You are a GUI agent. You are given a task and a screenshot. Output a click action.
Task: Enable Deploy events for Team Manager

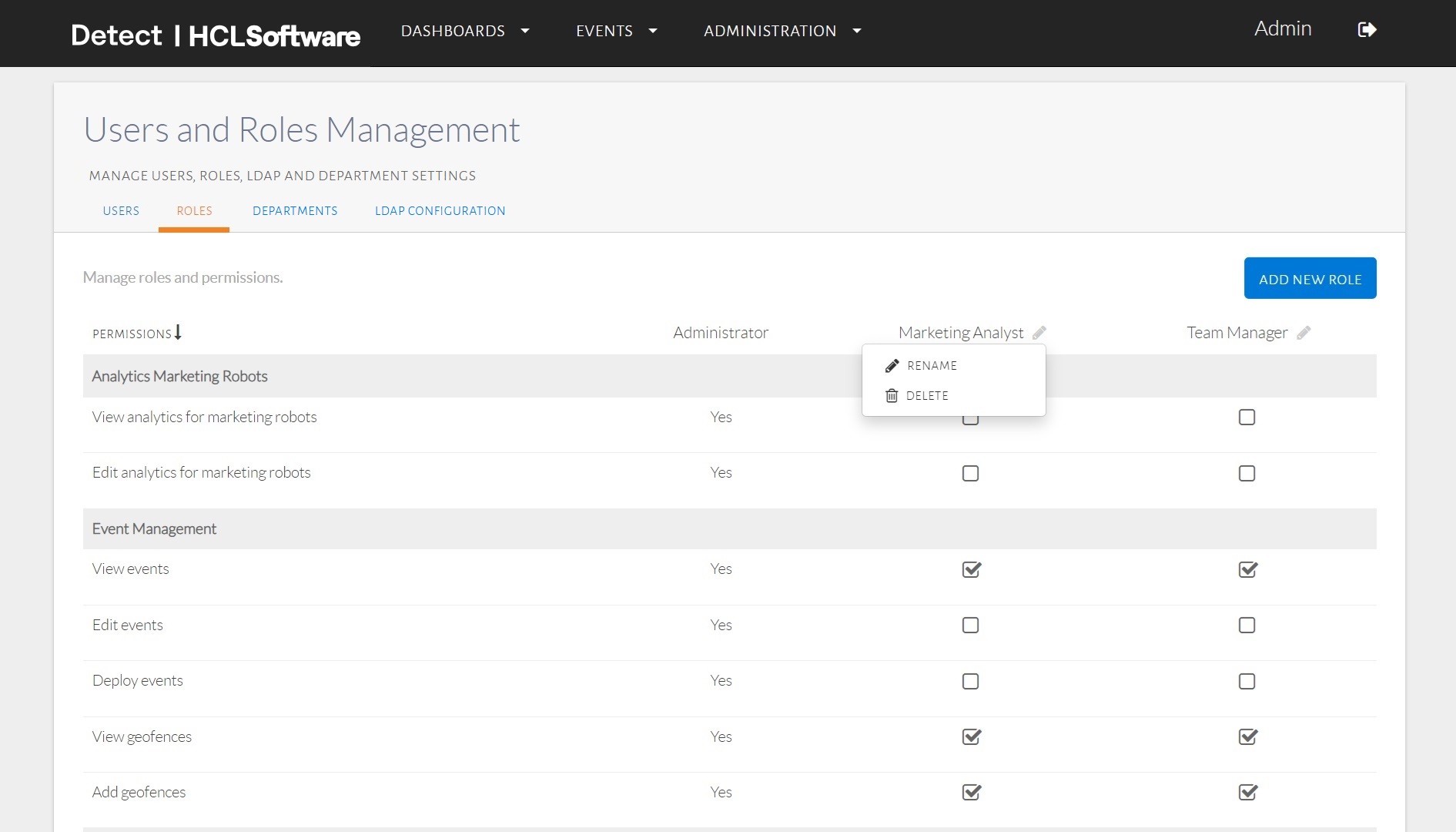(1247, 682)
